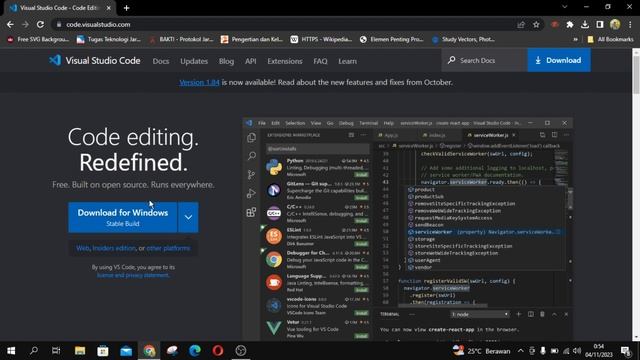
Task: Follow the Web link under download button
Action: (x=82, y=248)
